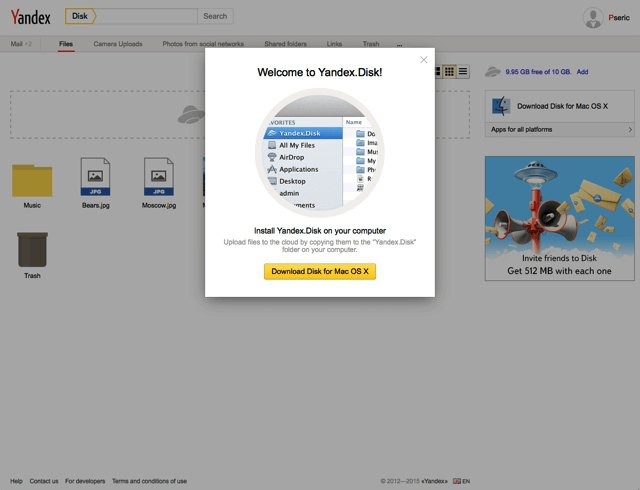This screenshot has width=640, height=490.
Task: Click the Bears.jpg file name
Action: [x=96, y=205]
